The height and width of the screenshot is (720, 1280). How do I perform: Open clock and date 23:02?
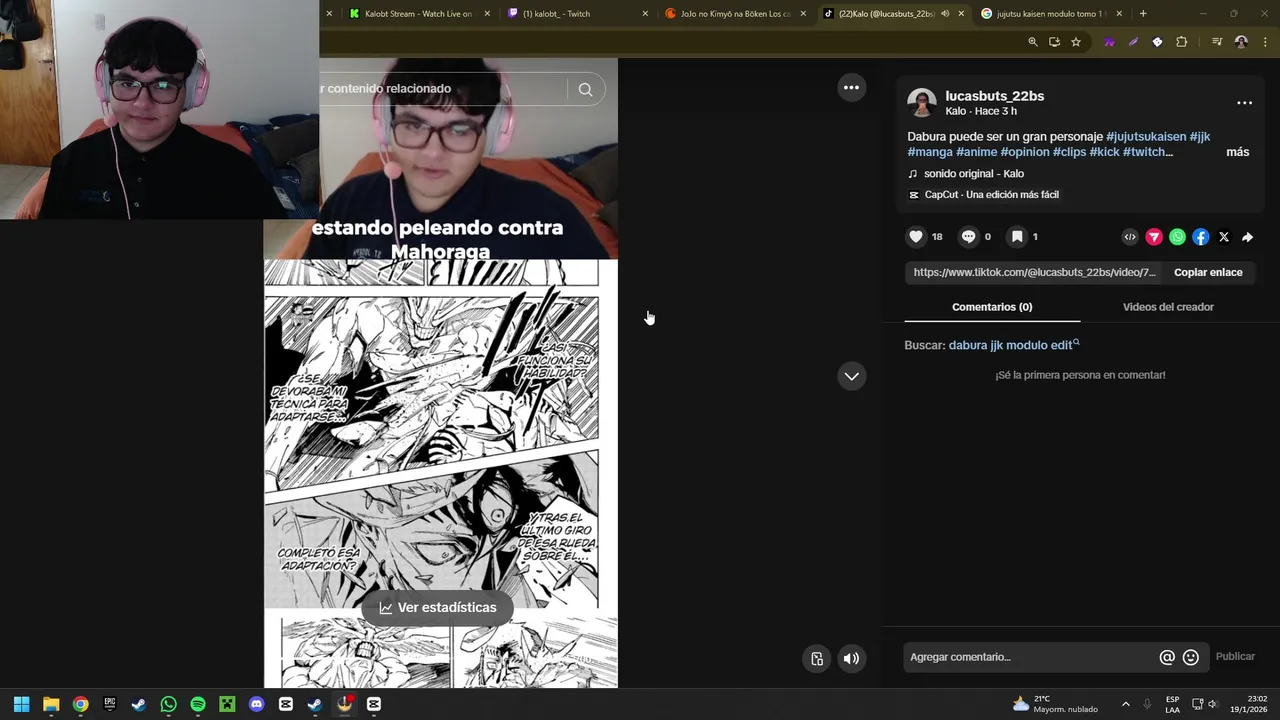click(x=1250, y=704)
